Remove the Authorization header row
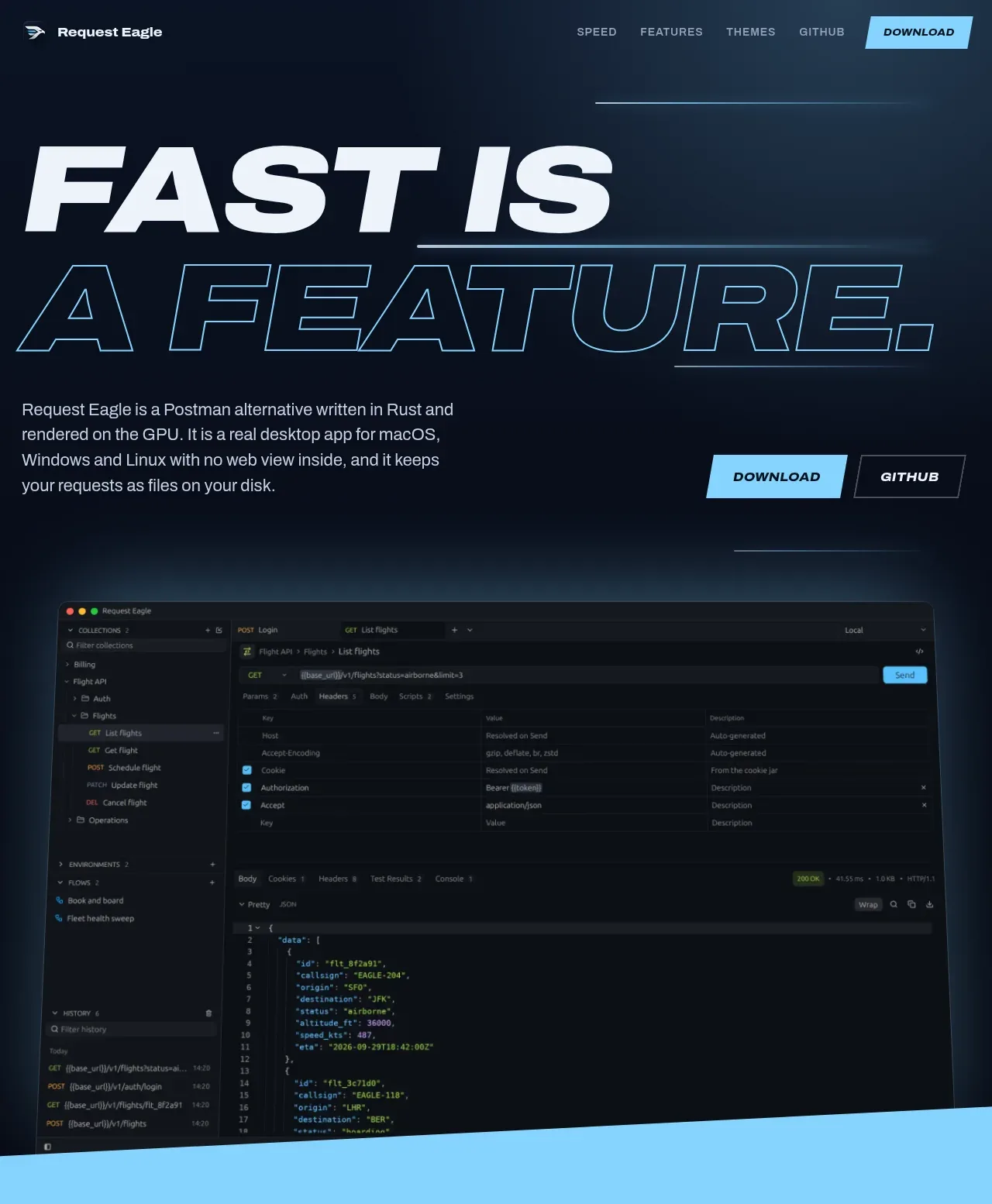 [x=923, y=787]
